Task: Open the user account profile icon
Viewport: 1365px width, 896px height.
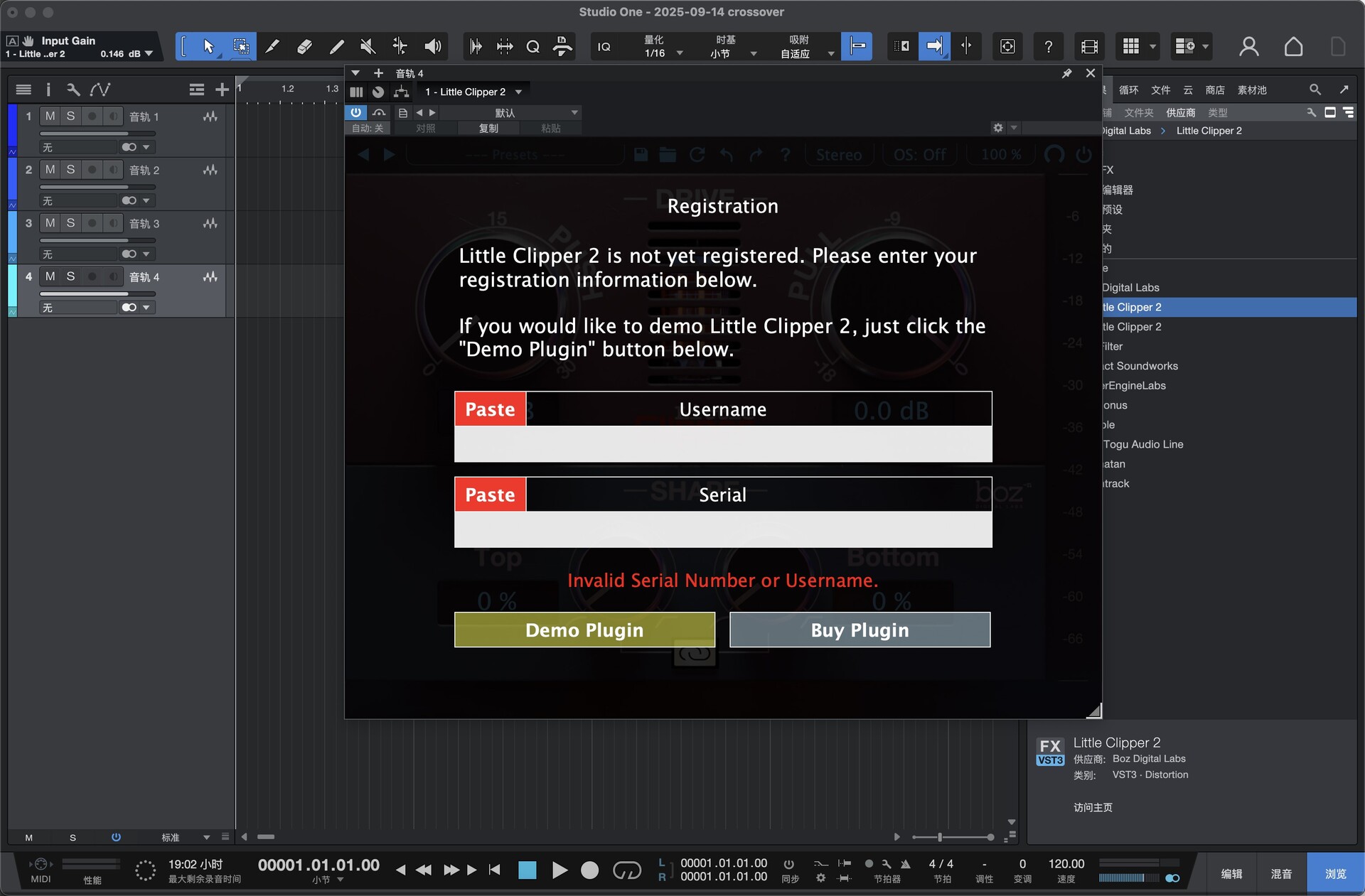Action: (x=1248, y=47)
